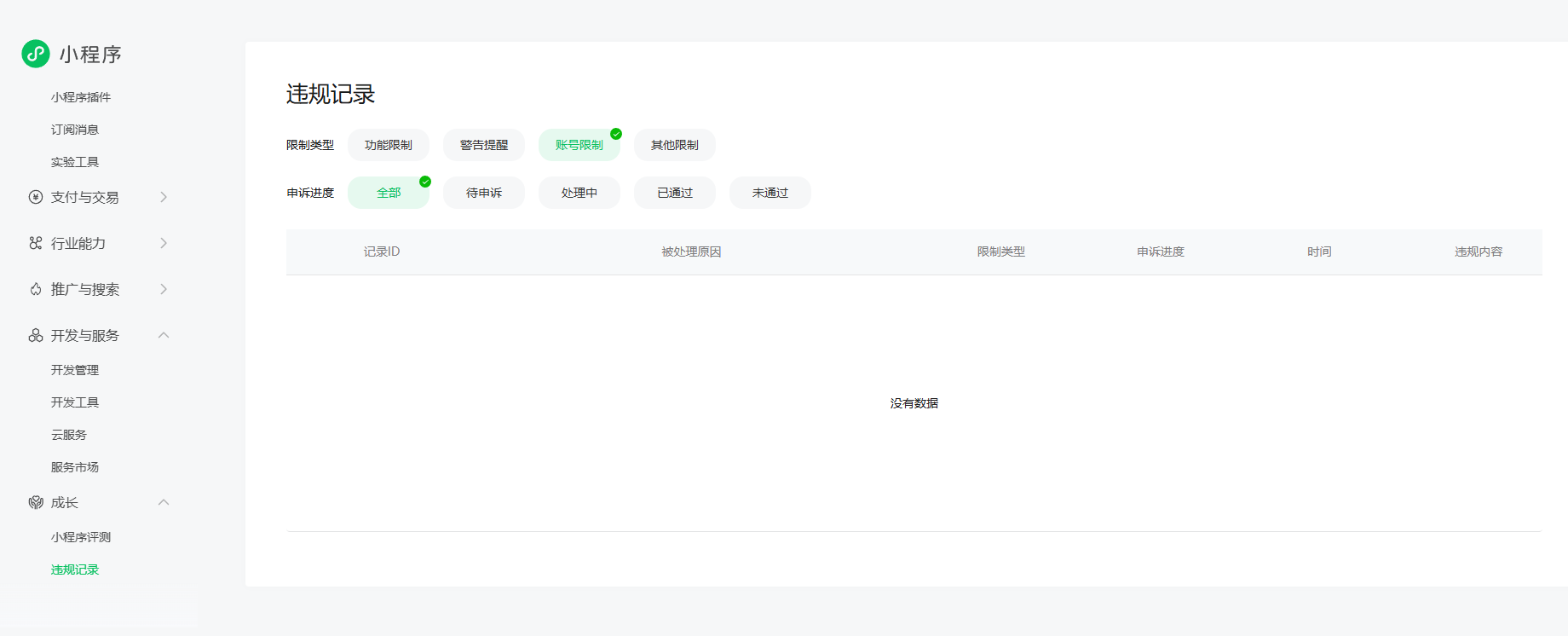
Task: Open 服务市场 in the sidebar
Action: point(75,467)
